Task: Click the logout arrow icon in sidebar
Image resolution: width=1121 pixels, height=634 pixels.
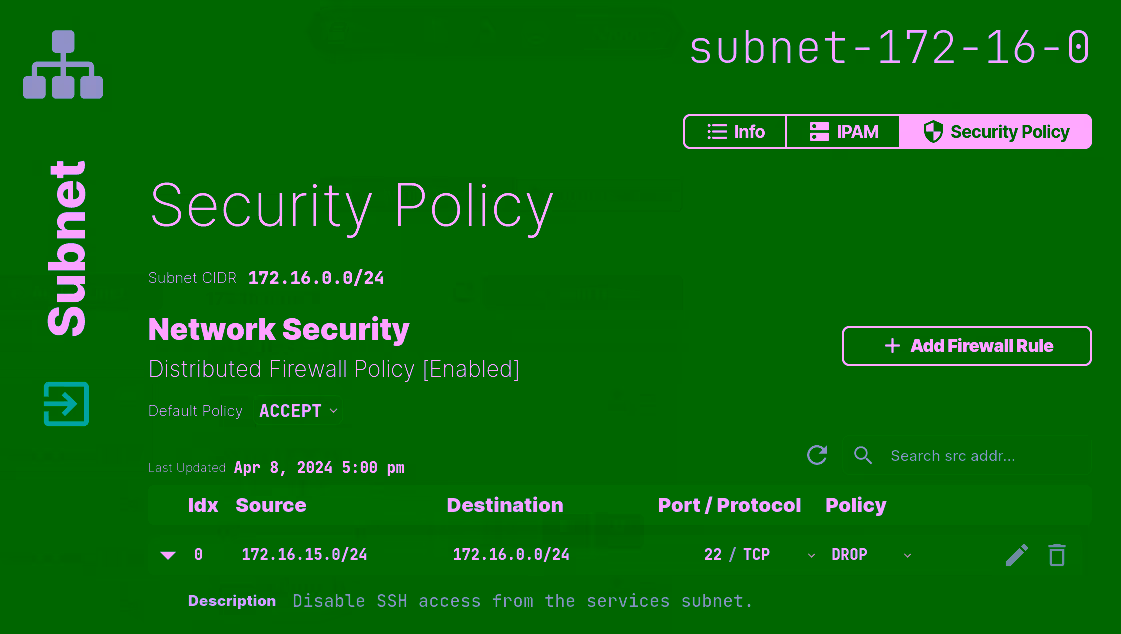Action: click(x=64, y=404)
